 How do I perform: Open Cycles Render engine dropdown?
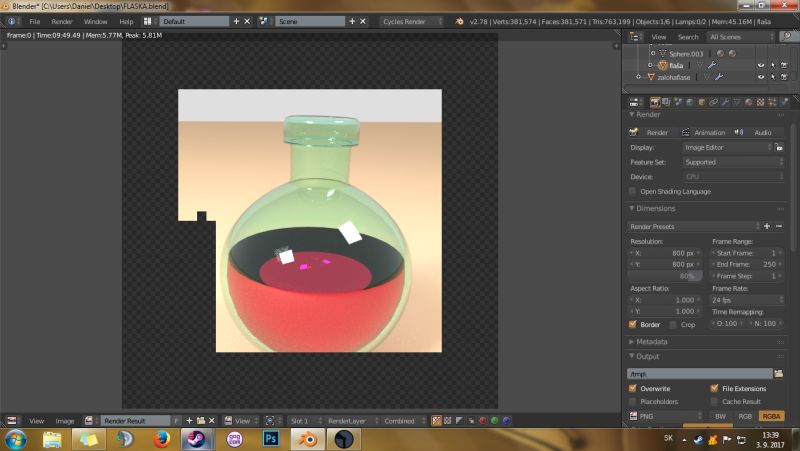click(412, 21)
